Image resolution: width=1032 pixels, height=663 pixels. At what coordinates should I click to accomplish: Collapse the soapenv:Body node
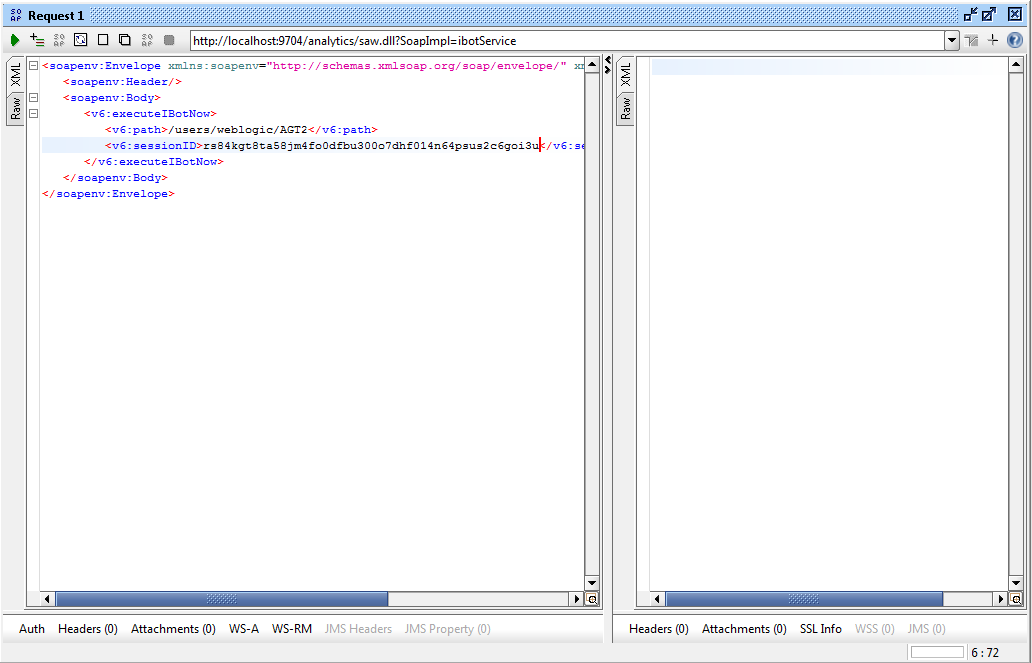(33, 97)
